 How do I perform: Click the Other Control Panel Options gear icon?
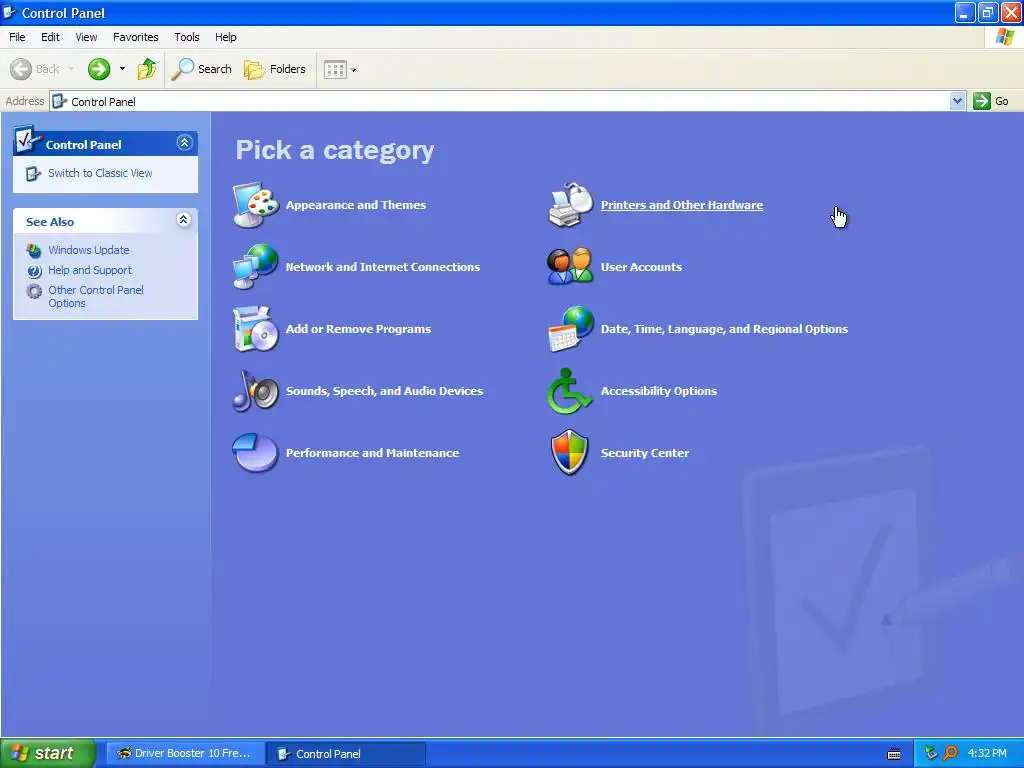[x=34, y=291]
